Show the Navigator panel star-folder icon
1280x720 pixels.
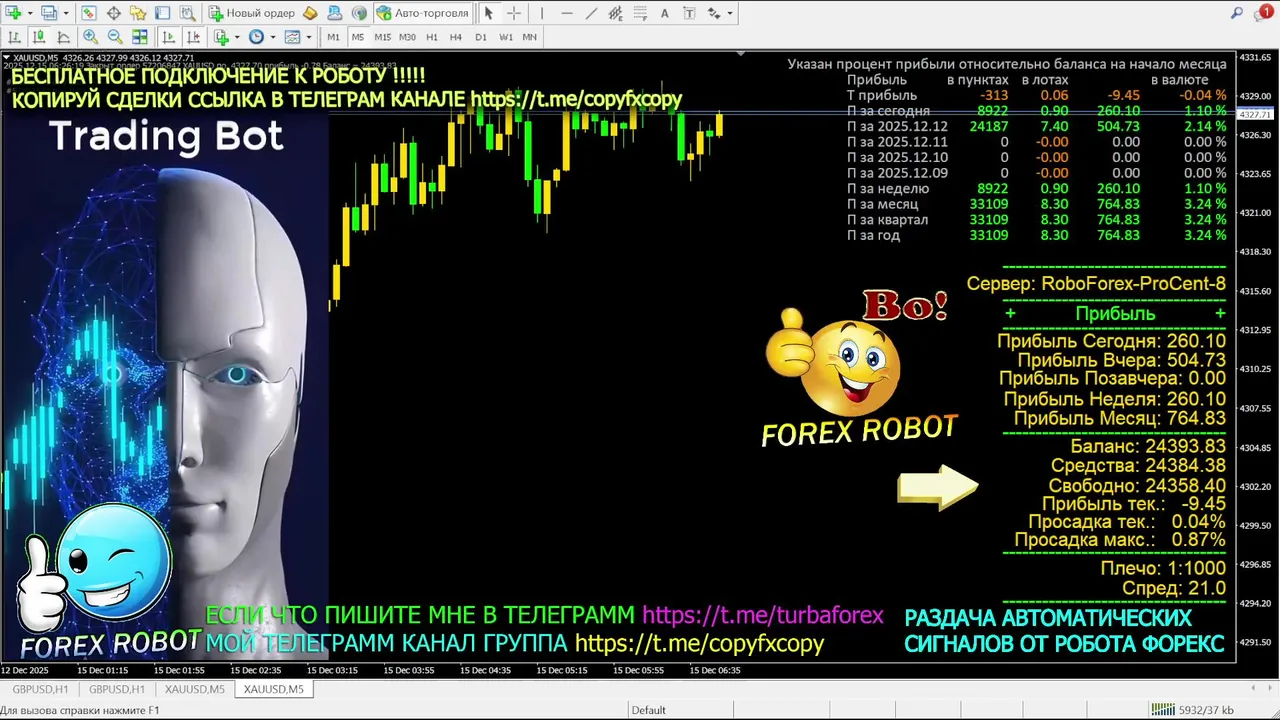(138, 13)
